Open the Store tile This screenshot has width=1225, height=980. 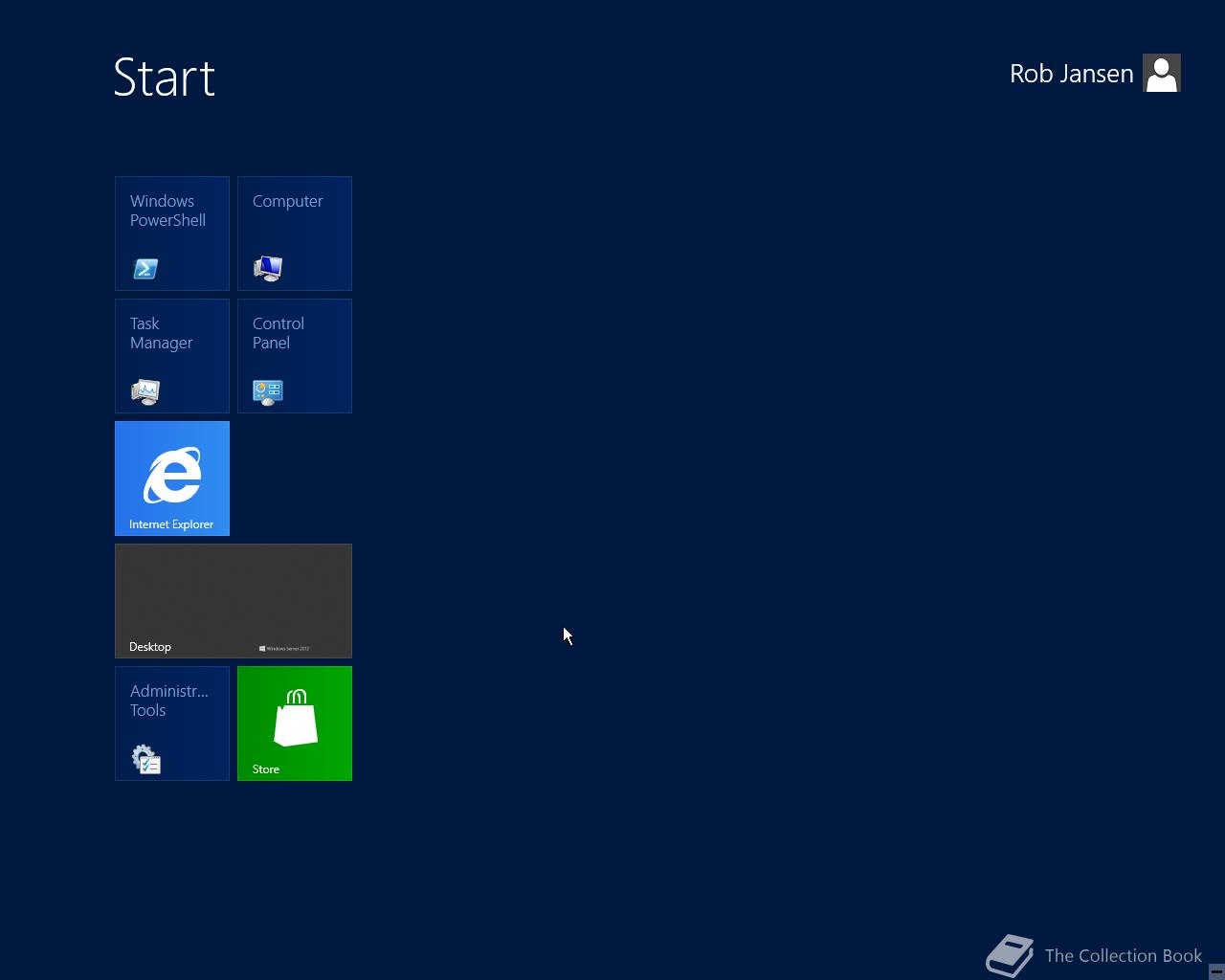click(x=295, y=724)
